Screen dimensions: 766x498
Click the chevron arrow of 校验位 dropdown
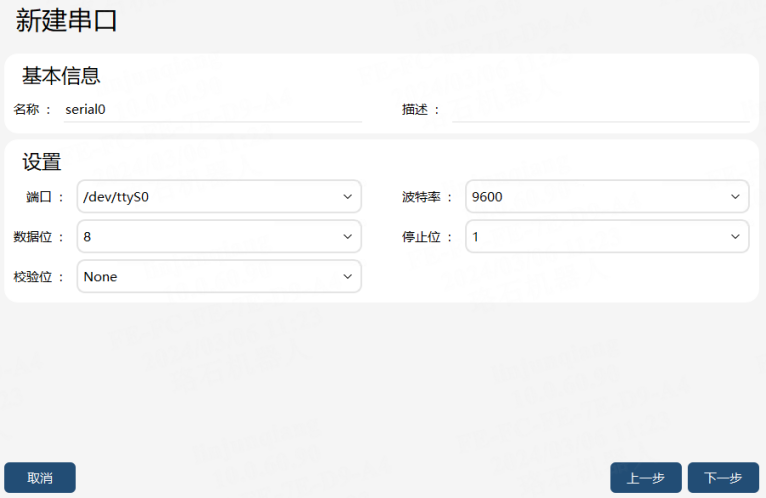pyautogui.click(x=347, y=277)
